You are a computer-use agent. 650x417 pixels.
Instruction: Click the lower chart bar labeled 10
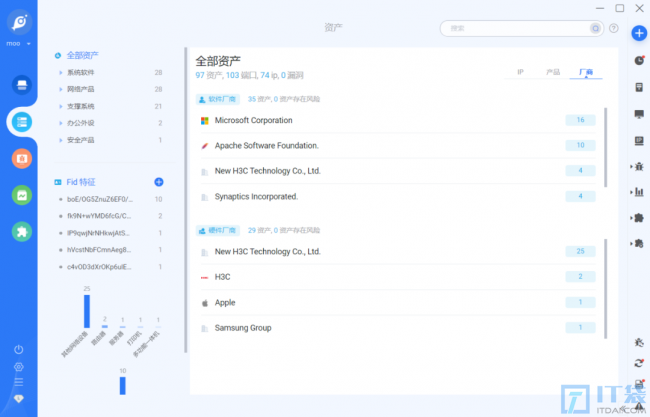[x=123, y=385]
